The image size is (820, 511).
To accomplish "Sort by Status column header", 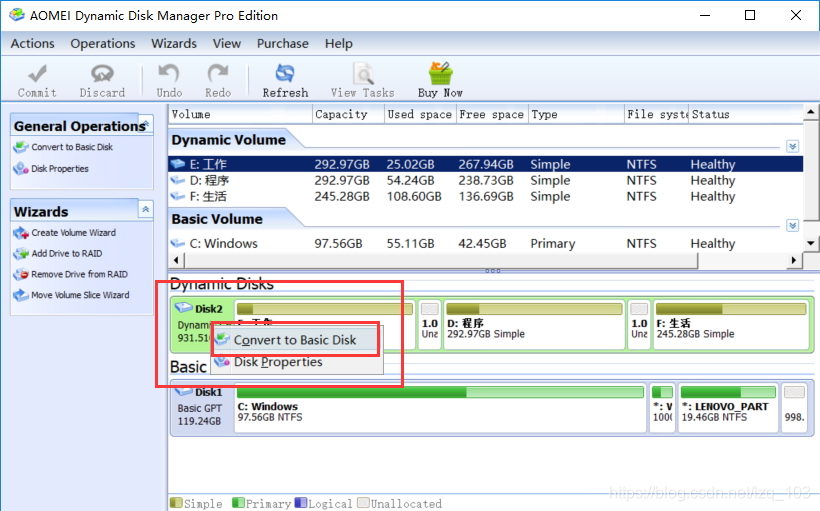I will point(746,115).
